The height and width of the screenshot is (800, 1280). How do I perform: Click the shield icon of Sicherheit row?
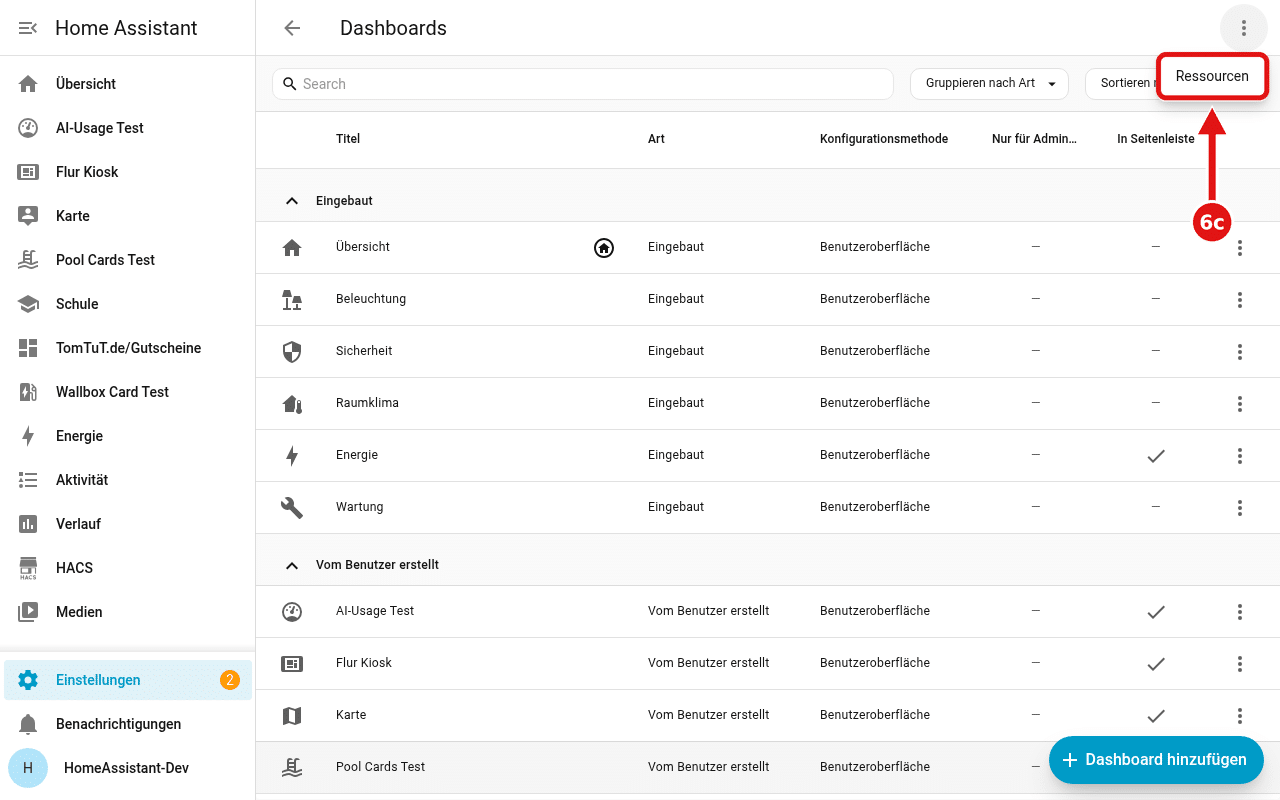[292, 352]
